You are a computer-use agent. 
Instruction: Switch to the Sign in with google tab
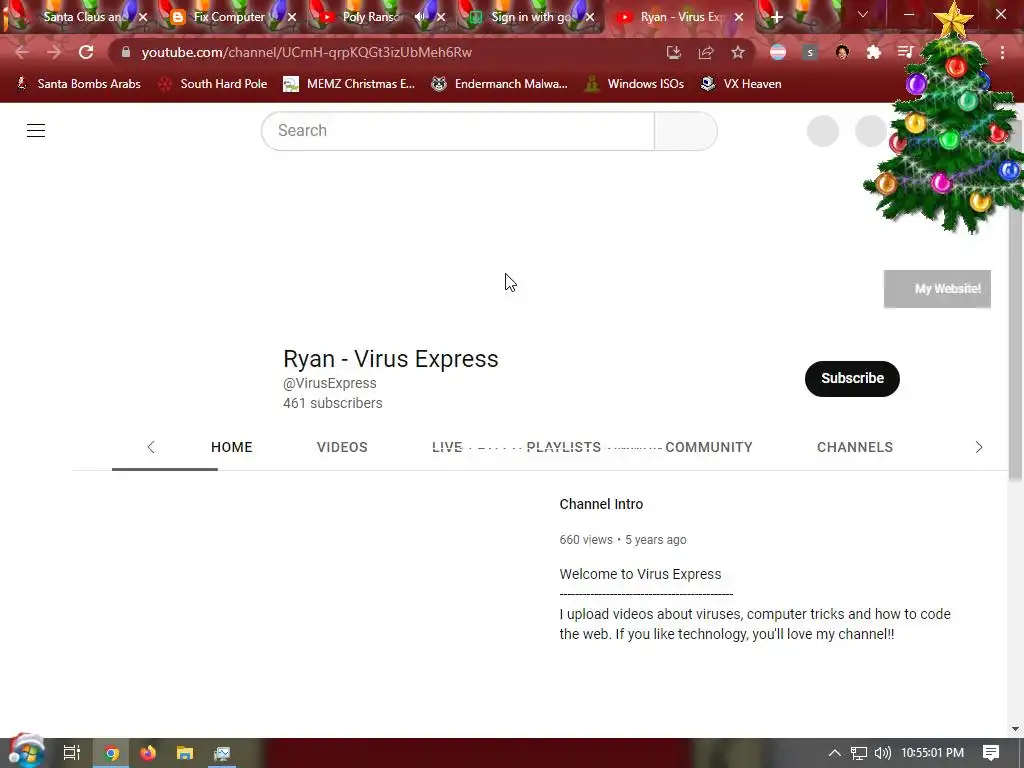tap(530, 17)
